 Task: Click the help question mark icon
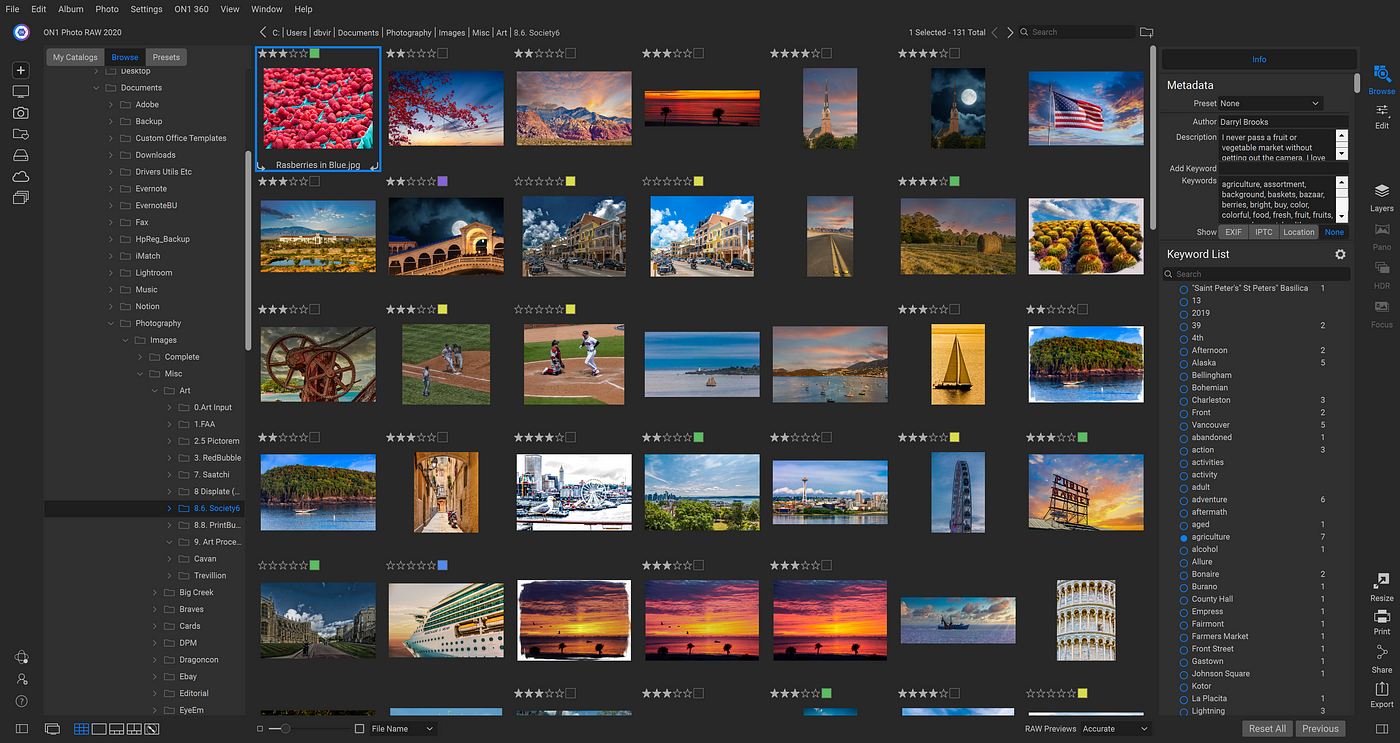(21, 701)
